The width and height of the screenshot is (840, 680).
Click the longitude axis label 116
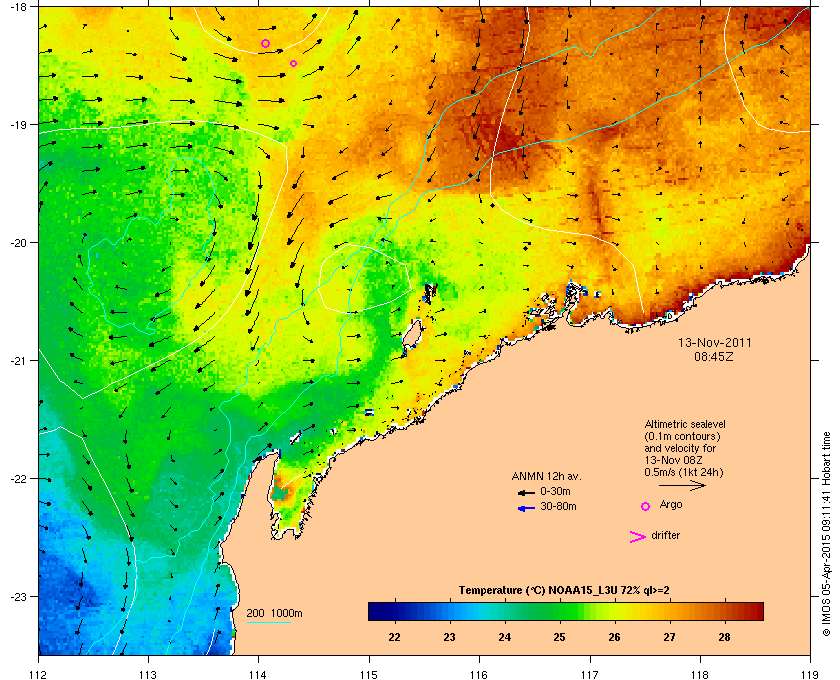tap(479, 675)
